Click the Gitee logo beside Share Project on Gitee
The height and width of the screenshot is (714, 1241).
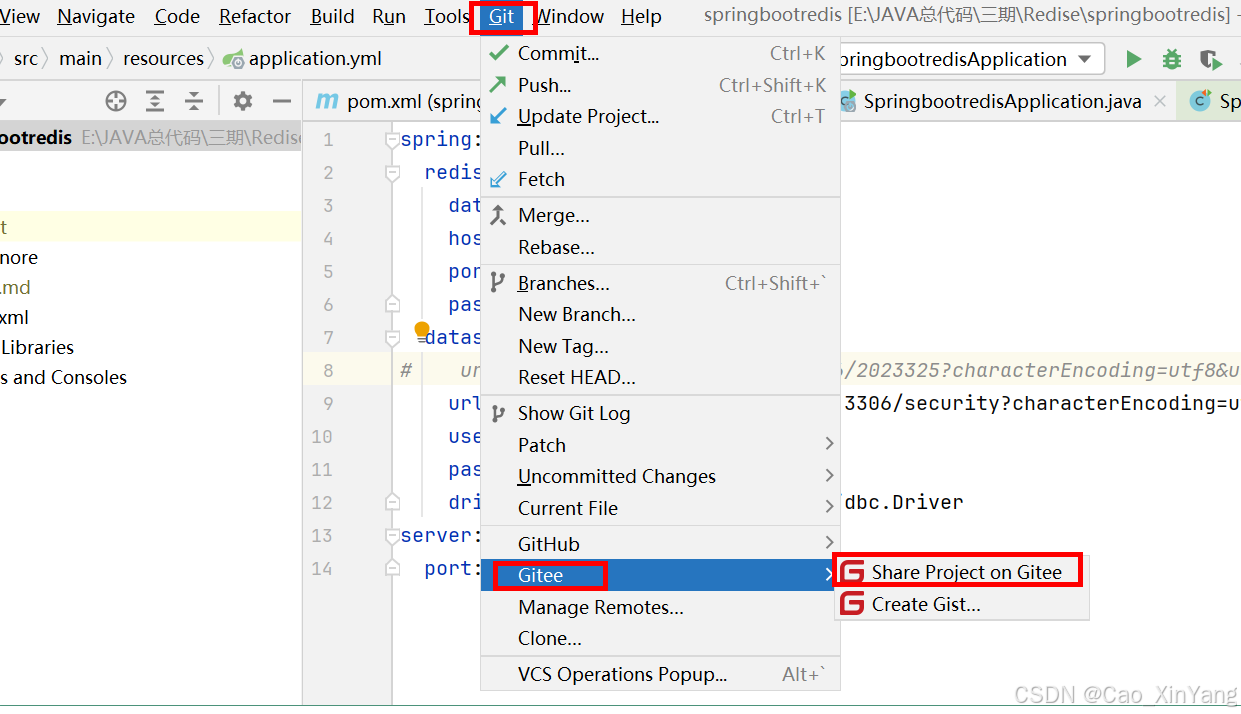click(852, 572)
